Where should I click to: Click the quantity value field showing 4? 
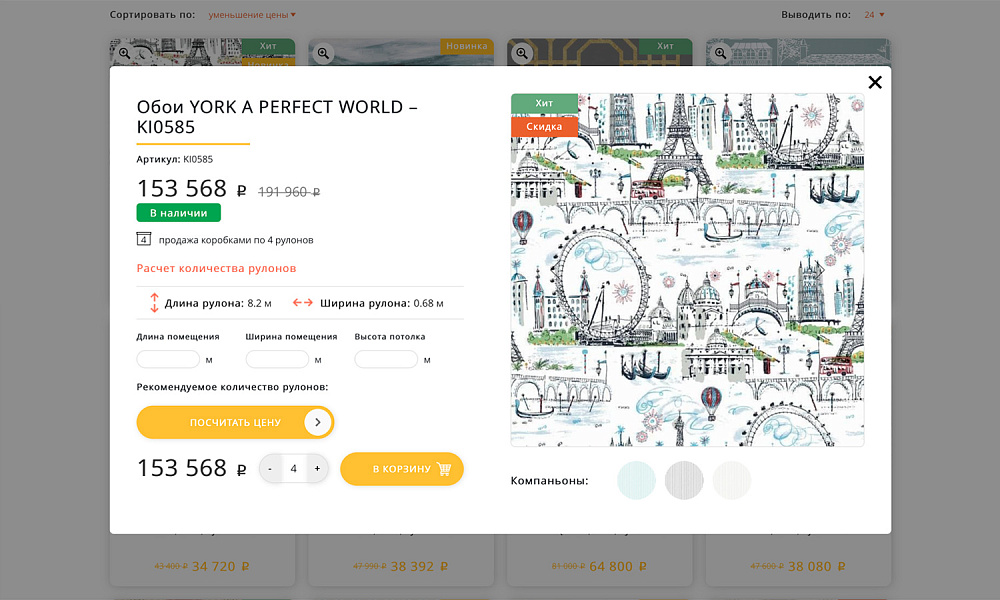pyautogui.click(x=293, y=469)
